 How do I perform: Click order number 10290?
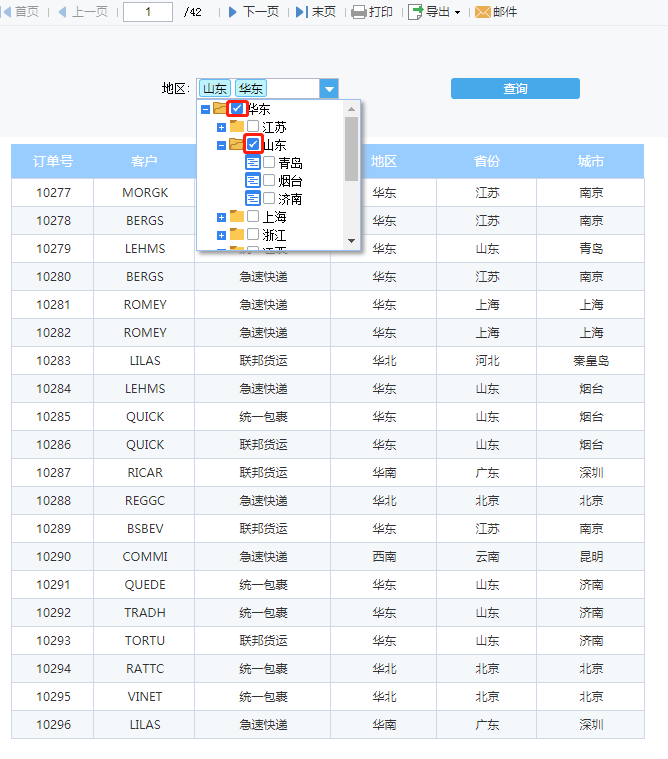(53, 557)
